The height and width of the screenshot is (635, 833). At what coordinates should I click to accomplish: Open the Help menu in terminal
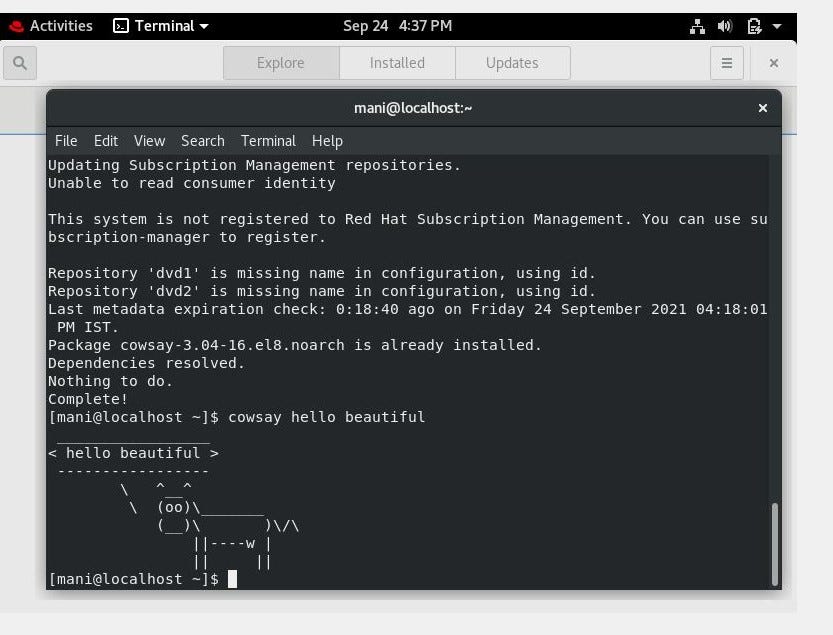(327, 141)
